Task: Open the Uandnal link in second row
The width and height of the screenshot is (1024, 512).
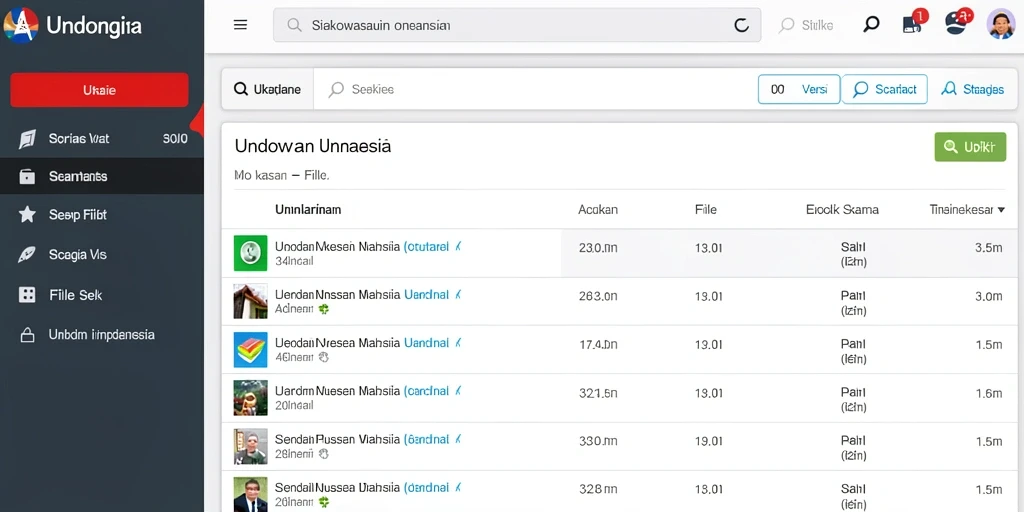Action: coord(427,295)
